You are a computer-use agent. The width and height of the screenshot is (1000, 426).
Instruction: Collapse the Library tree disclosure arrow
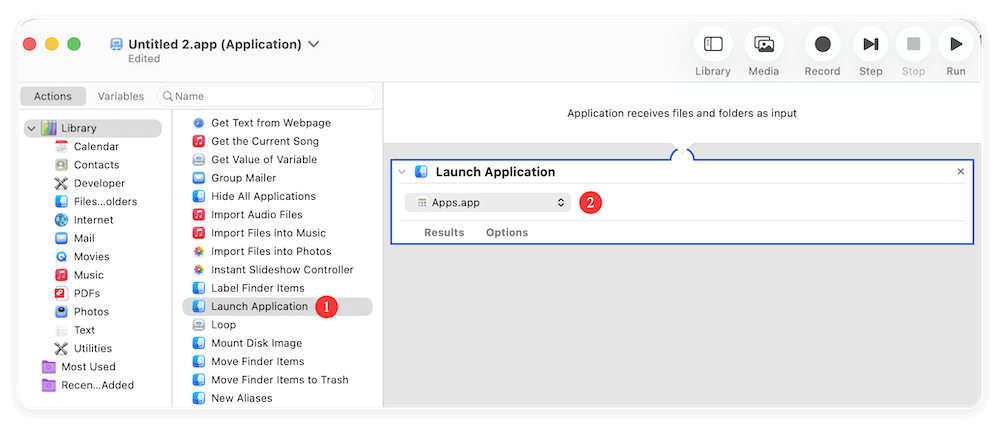(31, 128)
